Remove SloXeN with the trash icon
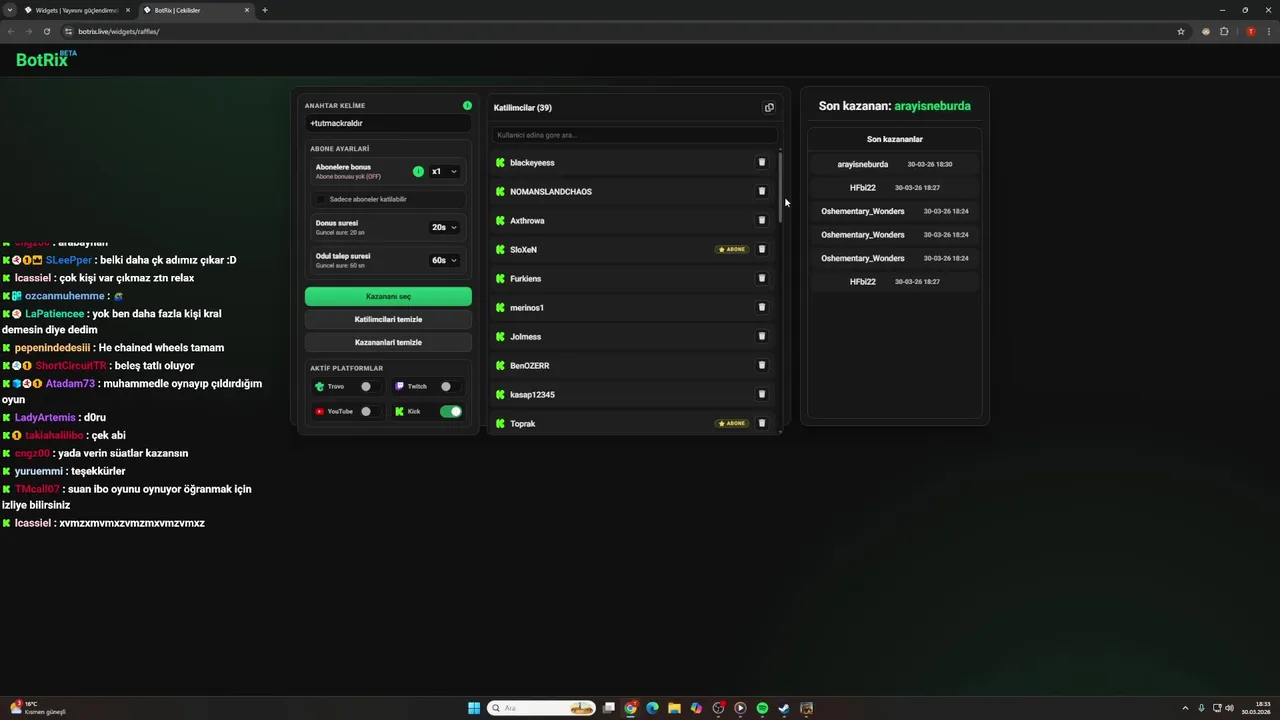 [x=761, y=249]
